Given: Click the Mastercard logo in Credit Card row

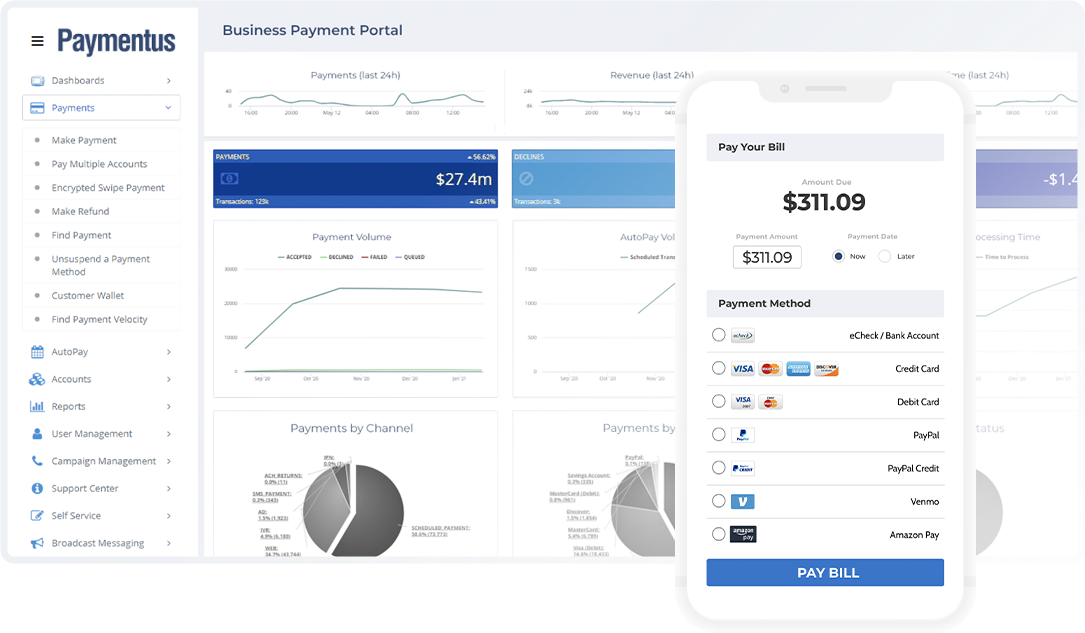Looking at the screenshot, I should click(x=770, y=369).
